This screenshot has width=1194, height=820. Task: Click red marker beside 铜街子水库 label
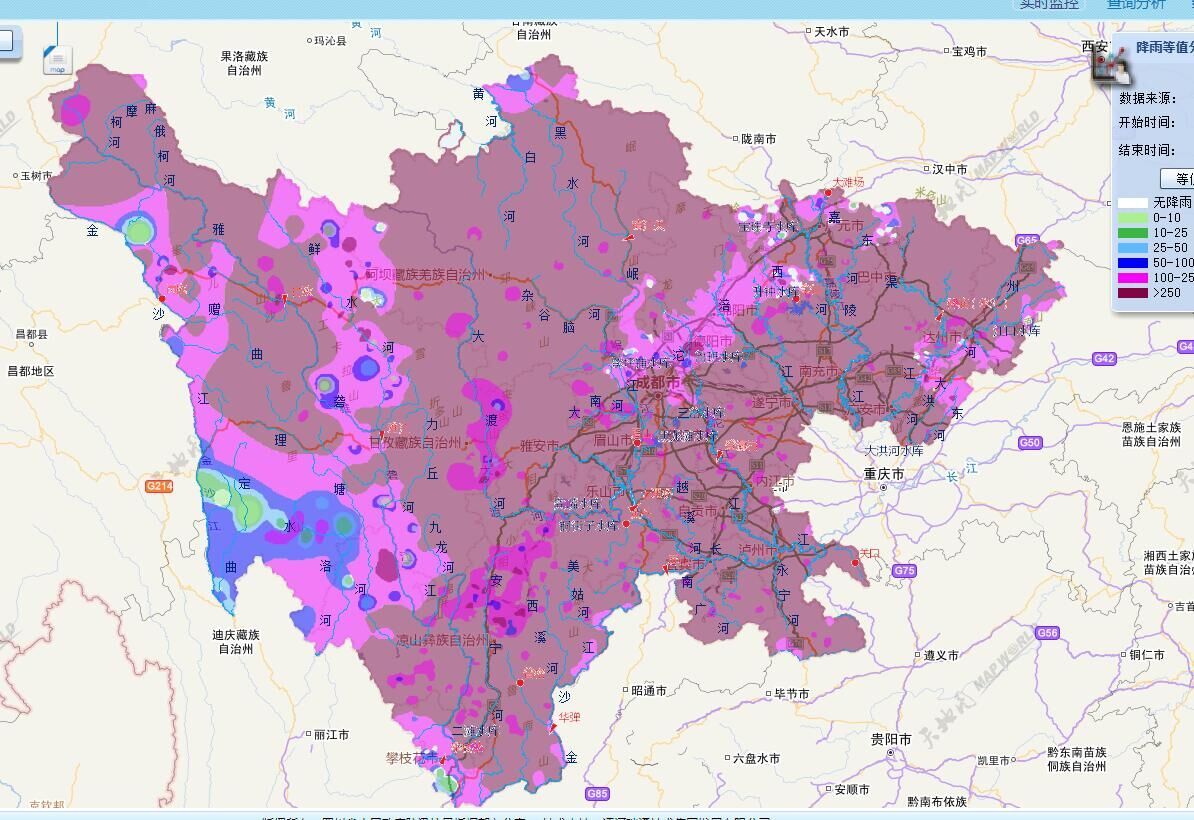[626, 524]
